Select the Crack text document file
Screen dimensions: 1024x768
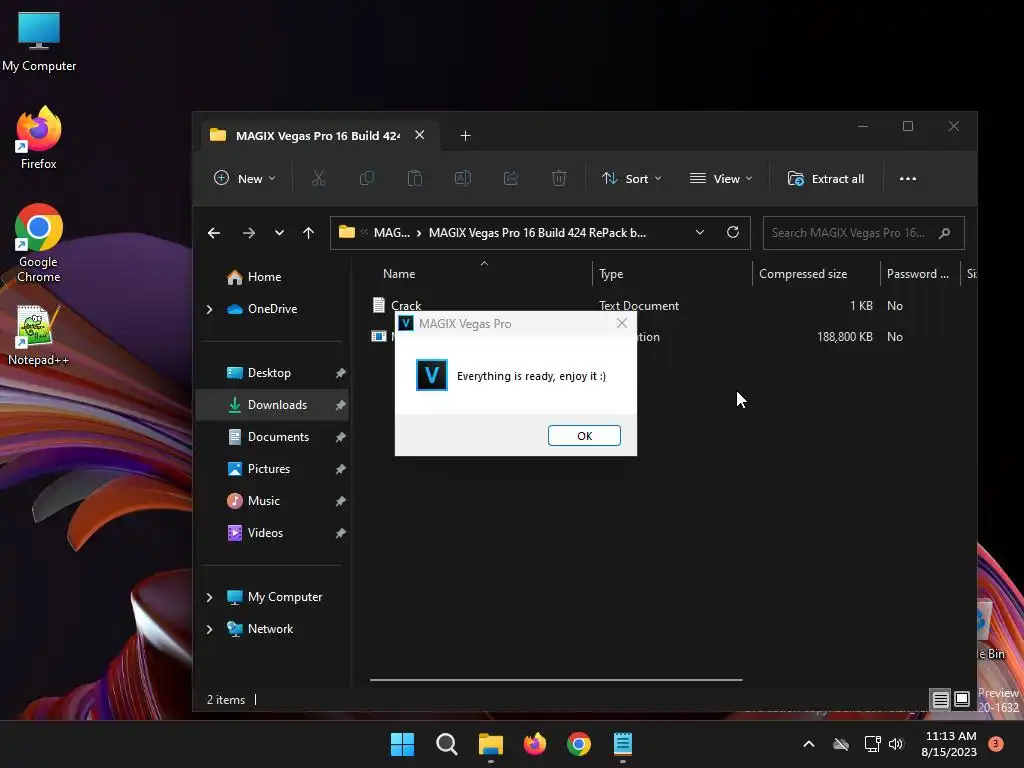click(406, 305)
